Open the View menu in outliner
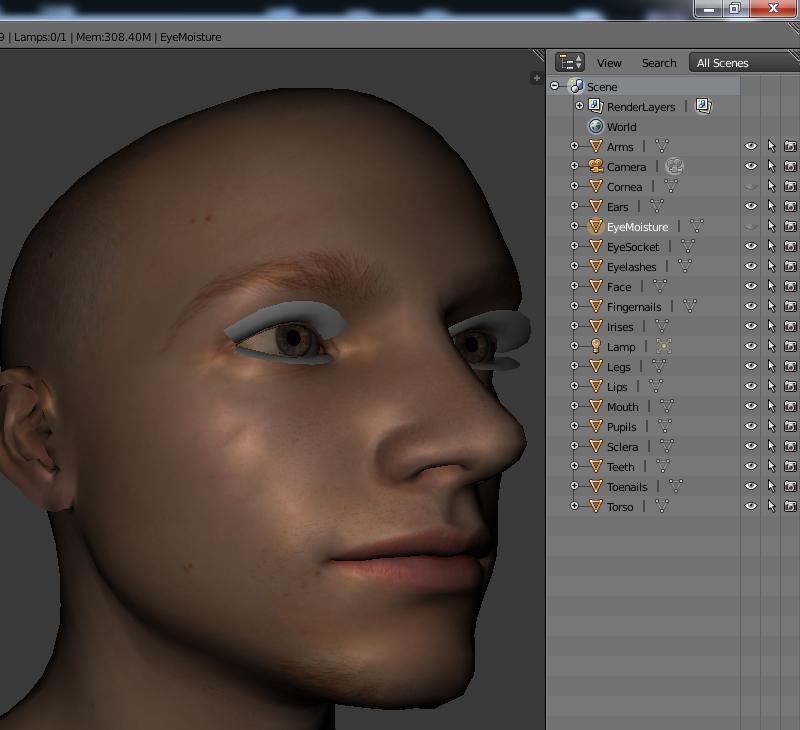 609,62
